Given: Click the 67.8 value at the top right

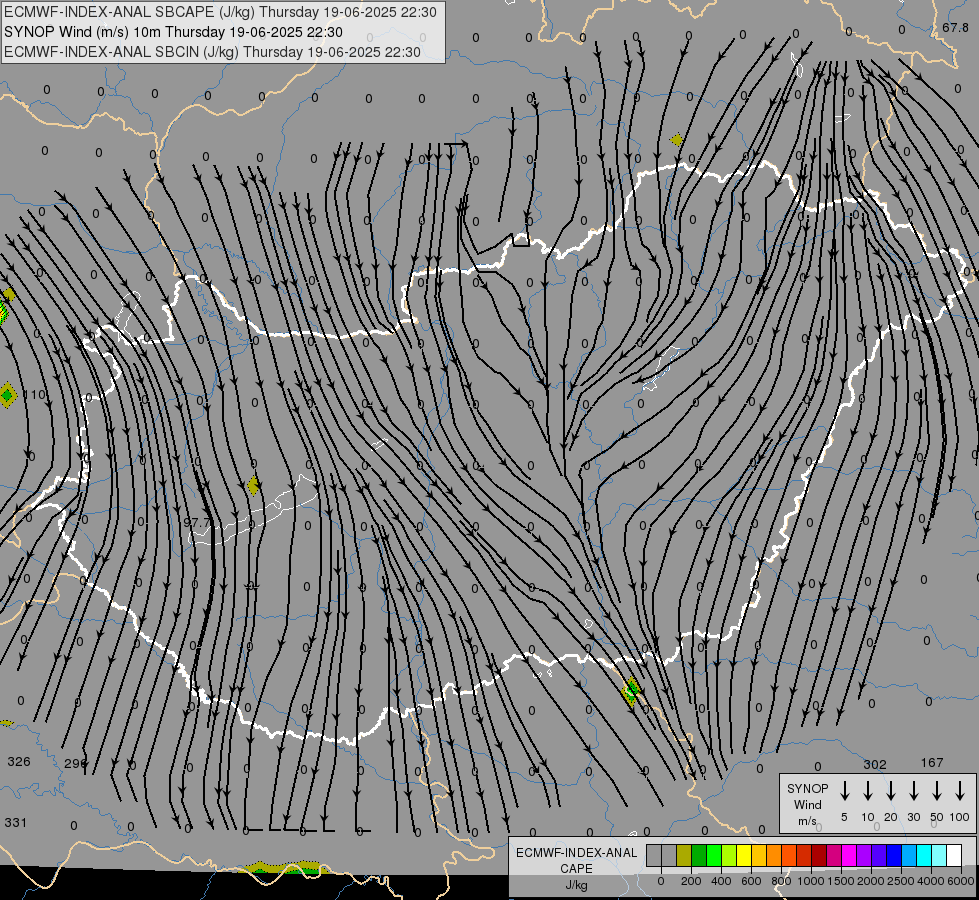Looking at the screenshot, I should point(955,27).
